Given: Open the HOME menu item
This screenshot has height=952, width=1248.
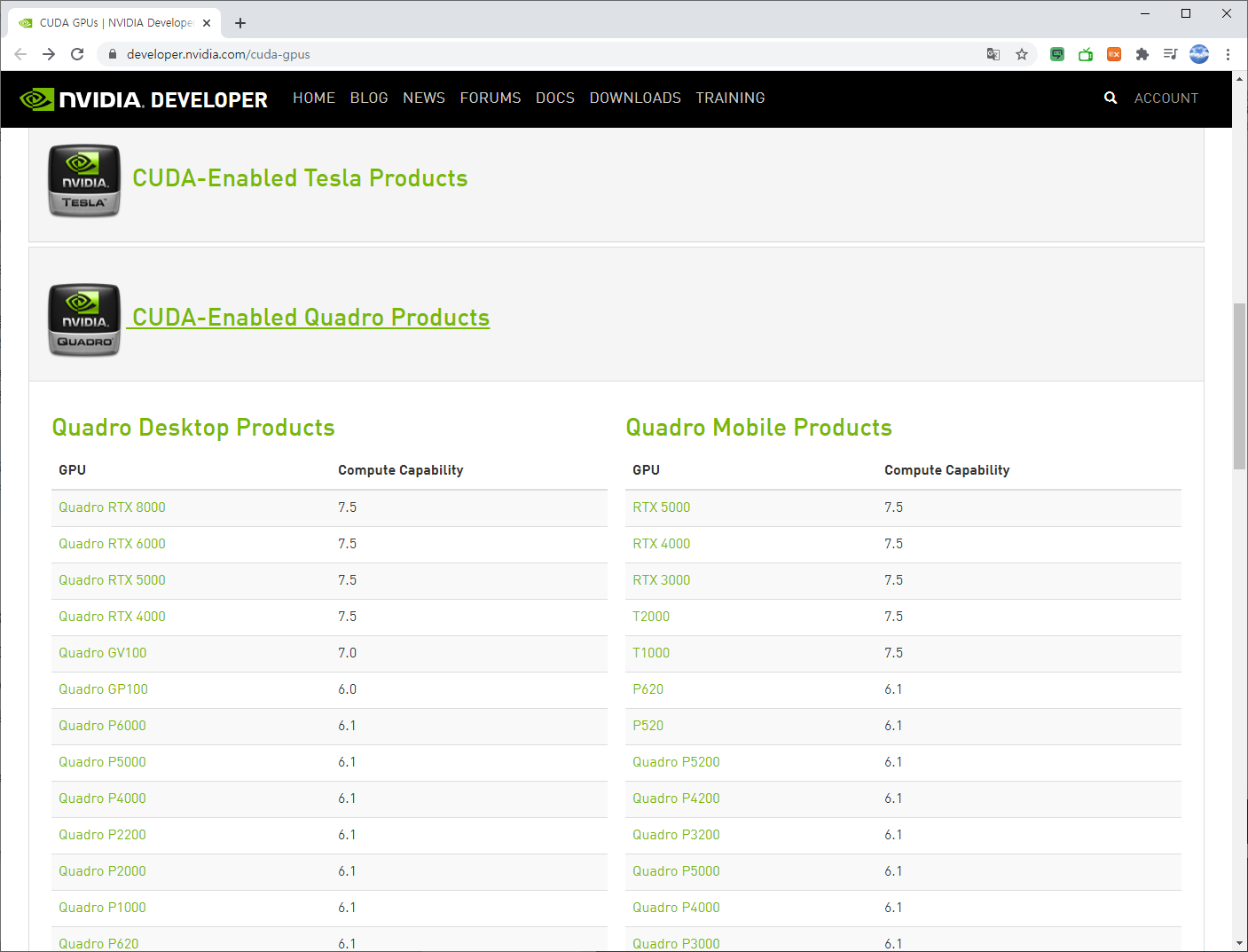Looking at the screenshot, I should (x=314, y=98).
